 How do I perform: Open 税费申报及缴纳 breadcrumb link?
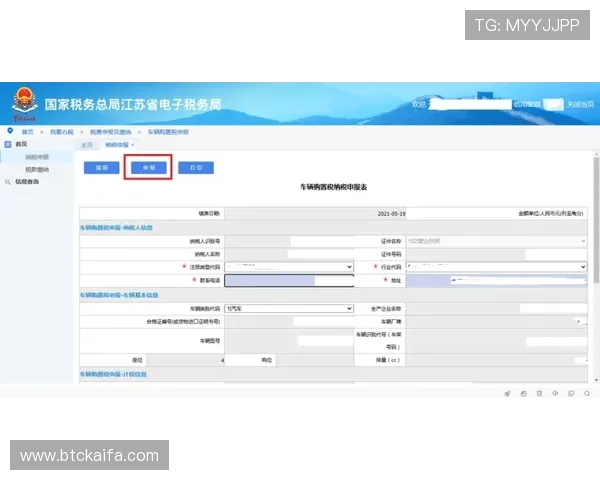click(111, 132)
